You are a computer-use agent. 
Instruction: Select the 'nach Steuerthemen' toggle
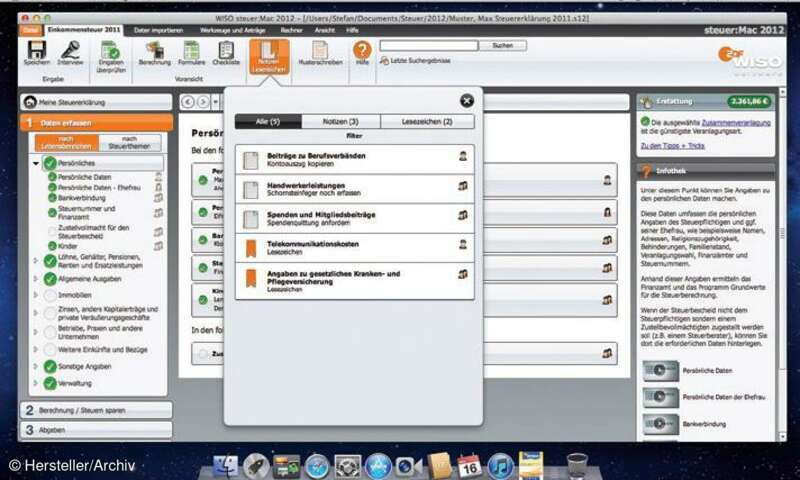(129, 143)
